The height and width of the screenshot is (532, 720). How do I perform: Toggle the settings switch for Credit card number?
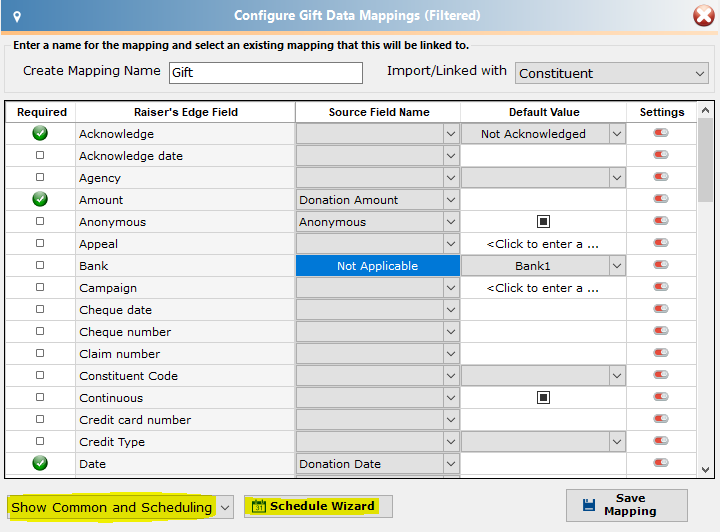(661, 419)
